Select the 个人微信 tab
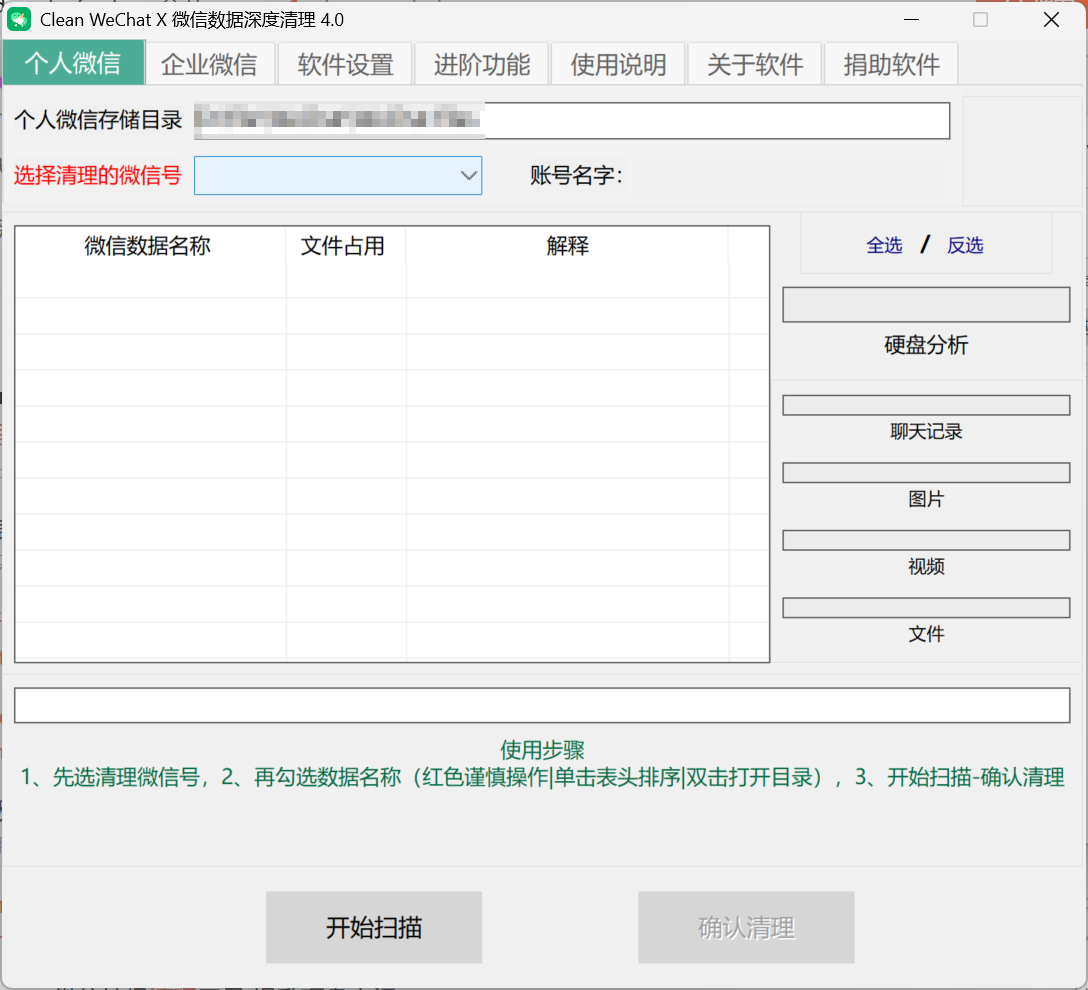Screen dimensions: 1088x990 (74, 62)
